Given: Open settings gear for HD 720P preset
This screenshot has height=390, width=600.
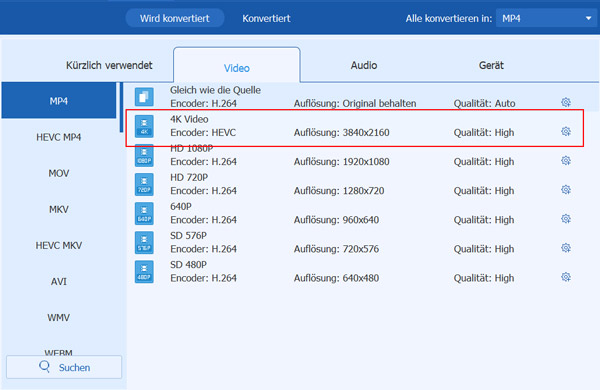Looking at the screenshot, I should click(566, 189).
